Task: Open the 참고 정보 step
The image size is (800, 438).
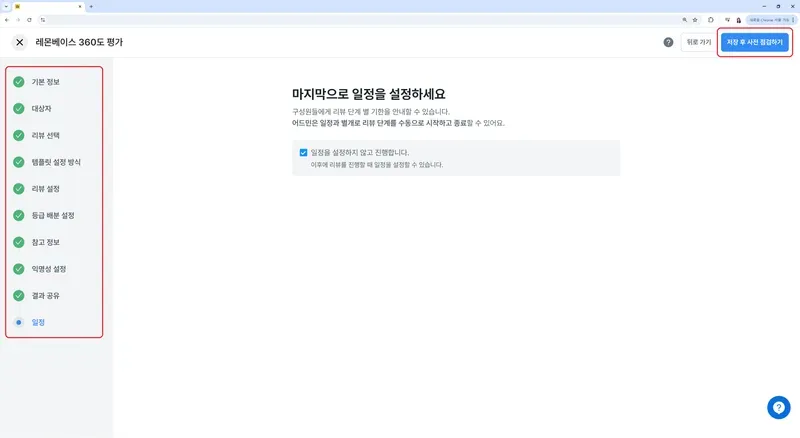Action: (x=45, y=242)
